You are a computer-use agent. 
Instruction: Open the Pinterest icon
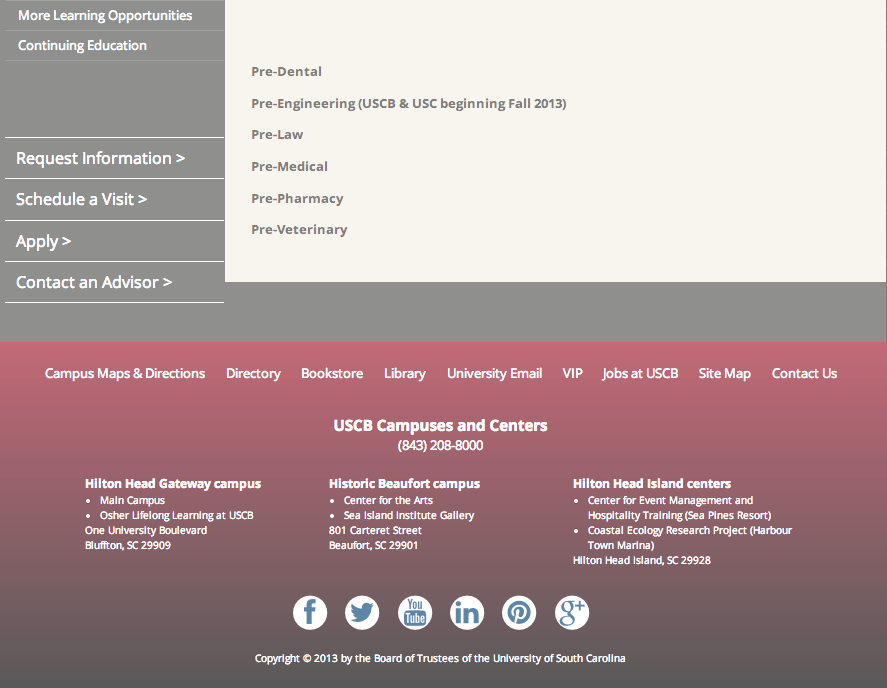pos(519,613)
